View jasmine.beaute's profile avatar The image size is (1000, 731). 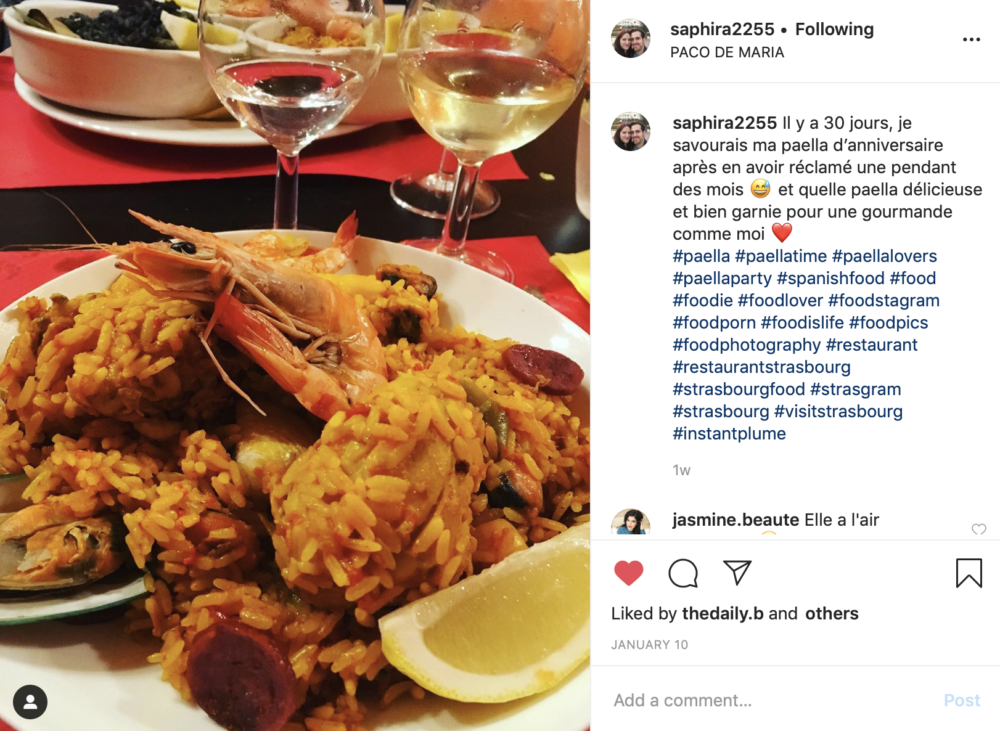(x=631, y=522)
